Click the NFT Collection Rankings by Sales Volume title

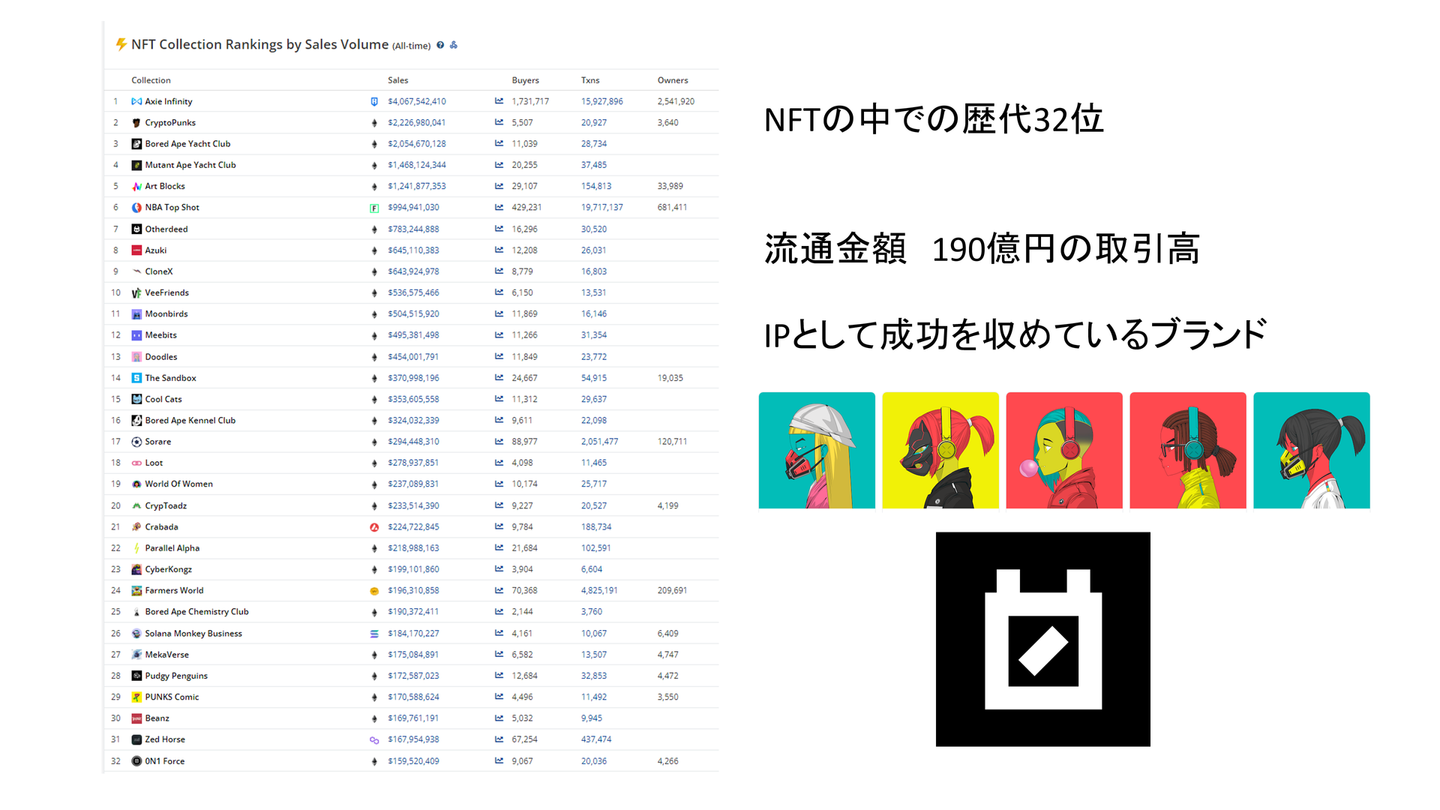[x=260, y=44]
